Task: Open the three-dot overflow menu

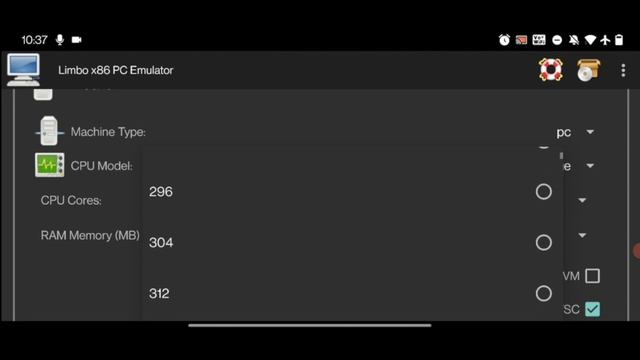Action: (623, 70)
